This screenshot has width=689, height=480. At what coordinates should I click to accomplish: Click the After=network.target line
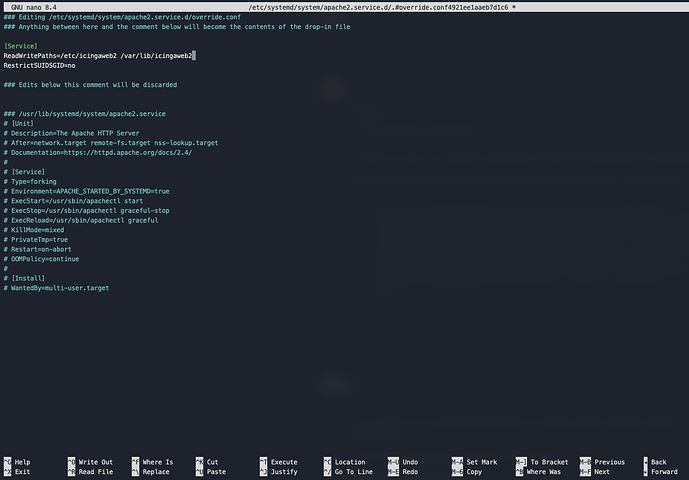click(111, 142)
